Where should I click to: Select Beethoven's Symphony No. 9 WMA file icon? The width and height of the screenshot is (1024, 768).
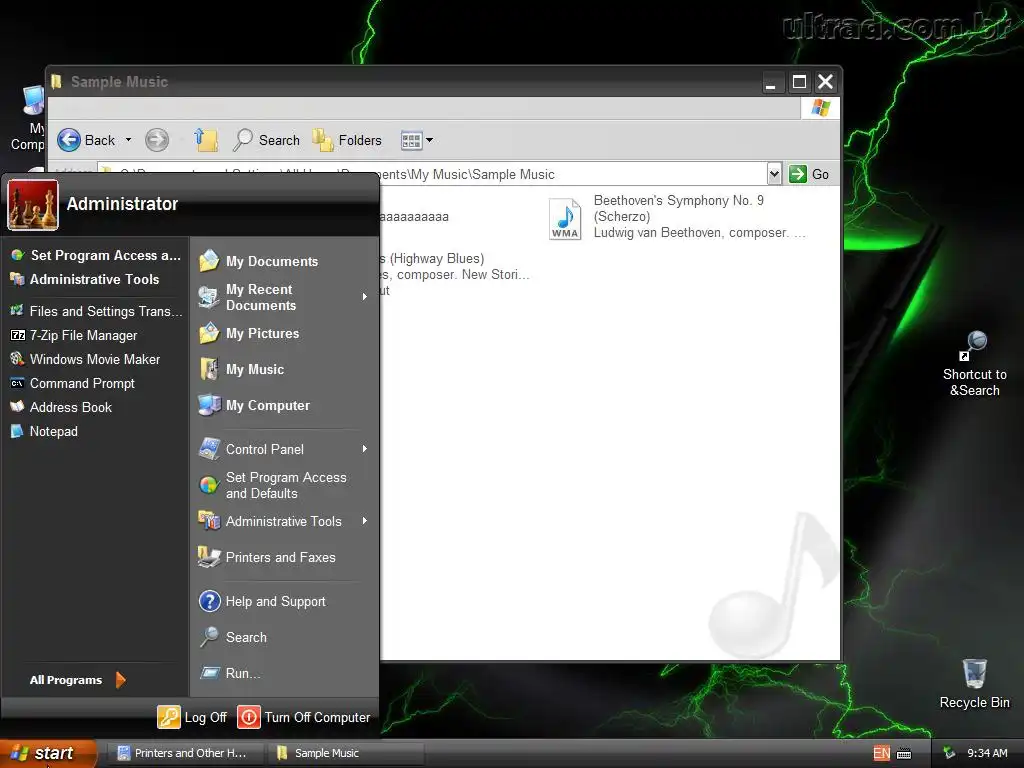[x=565, y=219]
